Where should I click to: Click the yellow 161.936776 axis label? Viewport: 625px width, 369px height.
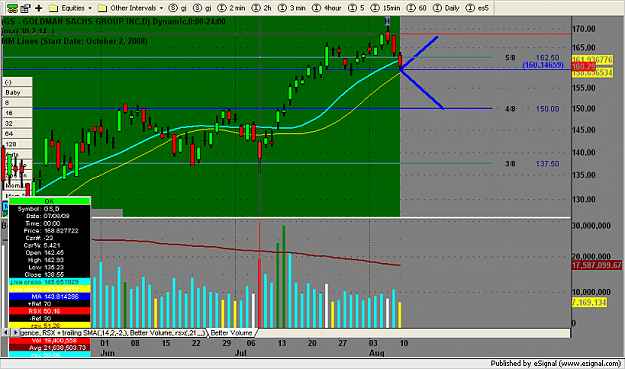(592, 60)
